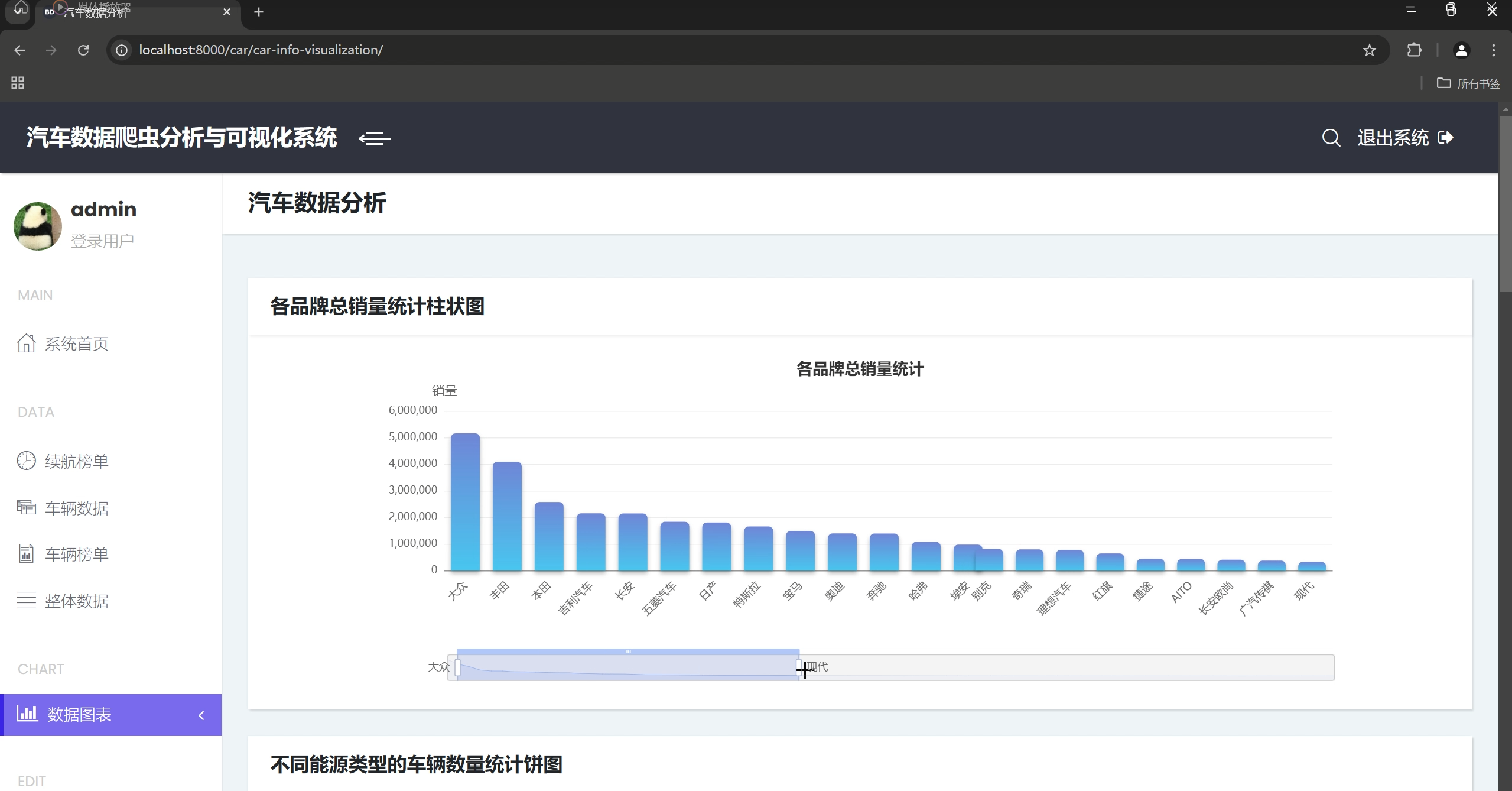Click the browser address bar URL
The height and width of the screenshot is (791, 1512).
point(261,50)
